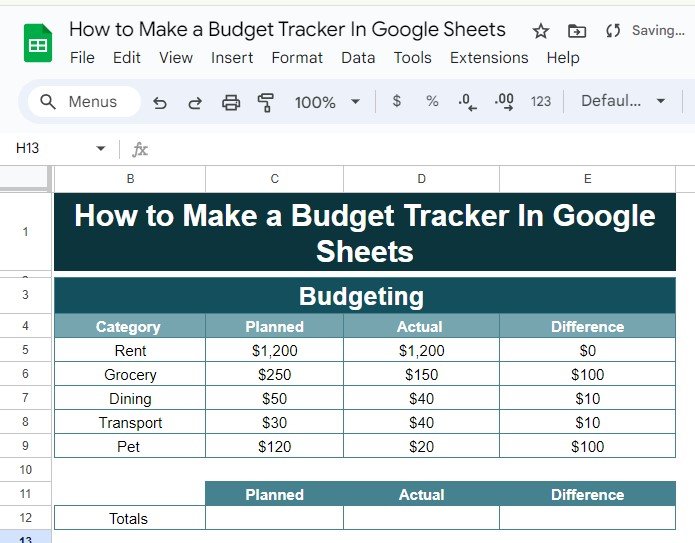695x543 pixels.
Task: Open the Help menu
Action: [563, 58]
